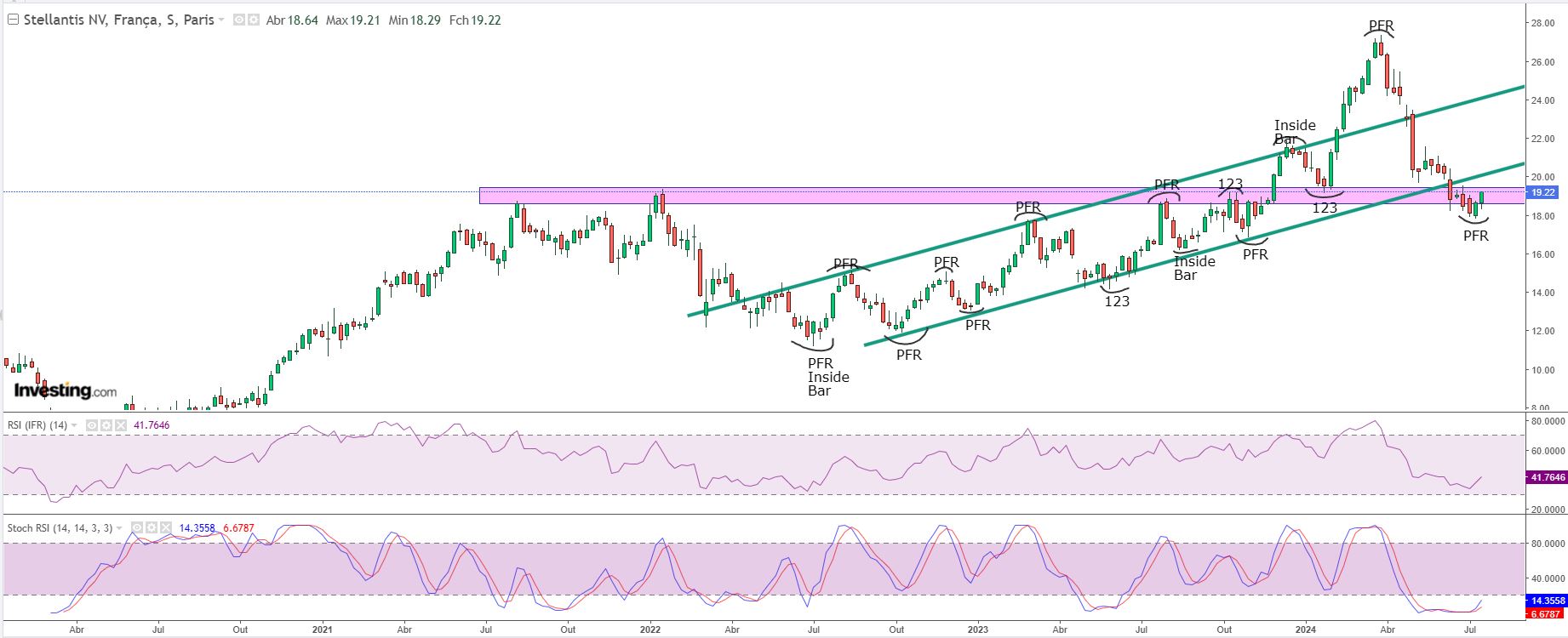Click the RSI (IFR) (14) indicator label
The width and height of the screenshot is (1568, 638).
coord(37,425)
